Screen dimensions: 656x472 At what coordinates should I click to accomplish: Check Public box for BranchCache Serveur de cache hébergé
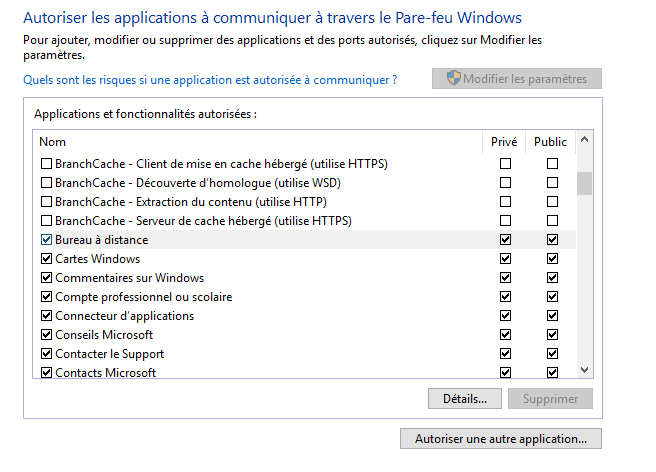point(552,221)
